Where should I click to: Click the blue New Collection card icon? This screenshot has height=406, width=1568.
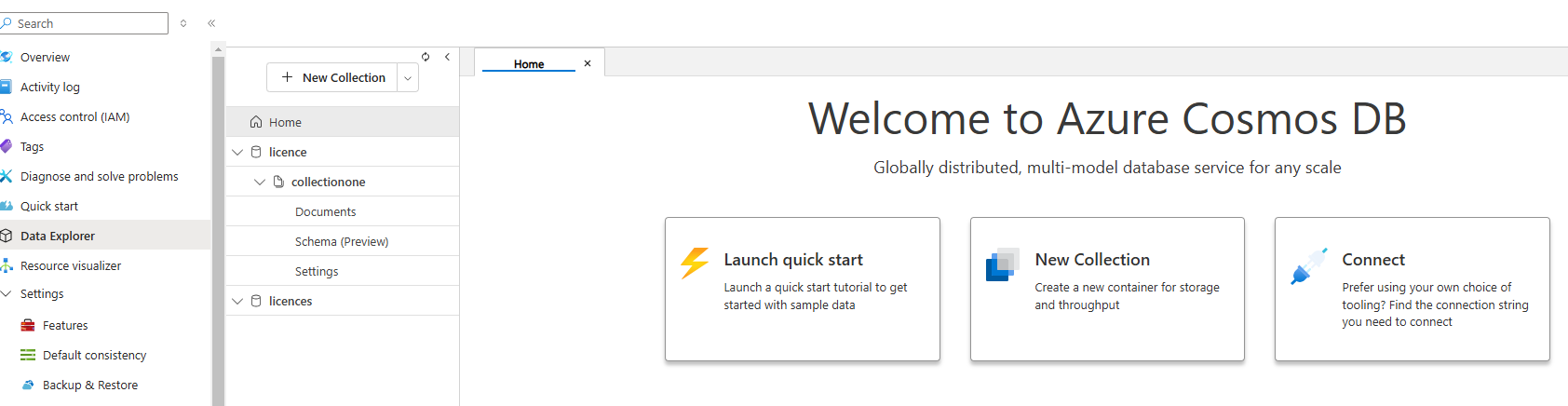(1003, 264)
